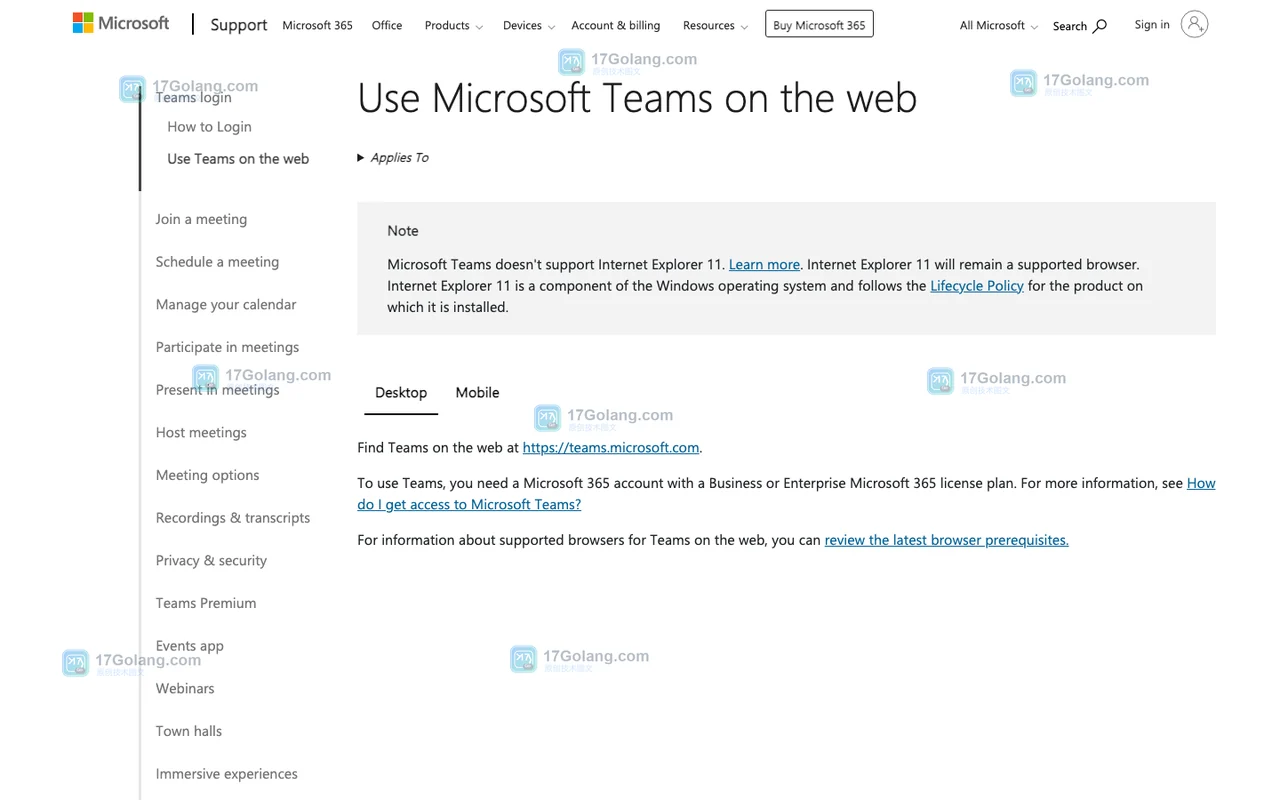Expand the Devices dropdown

[529, 26]
